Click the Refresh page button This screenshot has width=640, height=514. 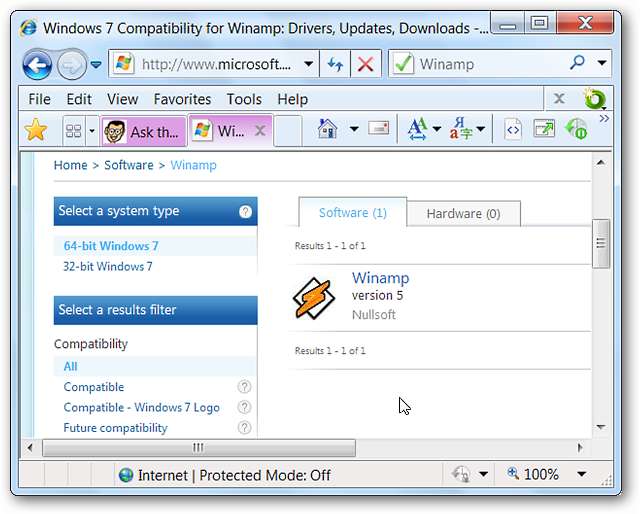(335, 64)
